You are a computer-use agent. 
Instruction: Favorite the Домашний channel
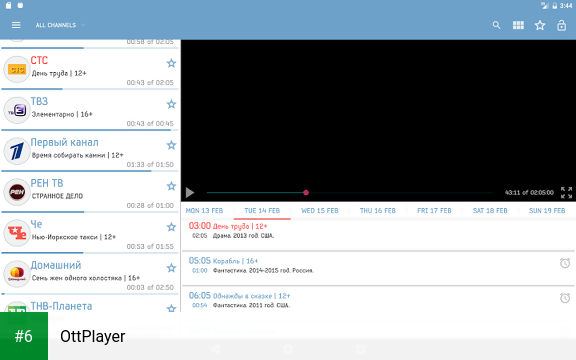(171, 268)
